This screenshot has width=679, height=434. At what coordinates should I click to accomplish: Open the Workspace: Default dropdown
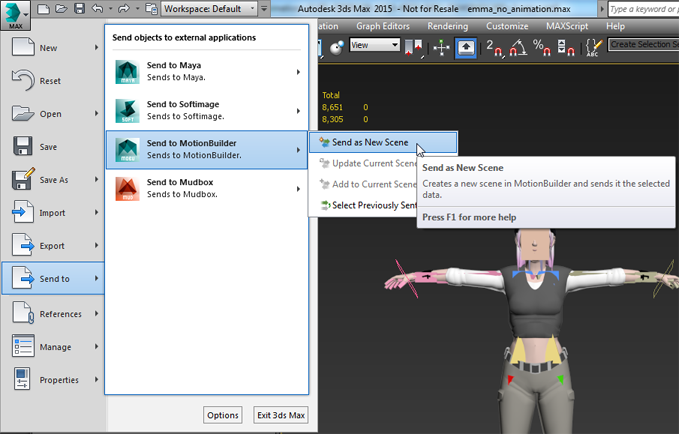(209, 9)
